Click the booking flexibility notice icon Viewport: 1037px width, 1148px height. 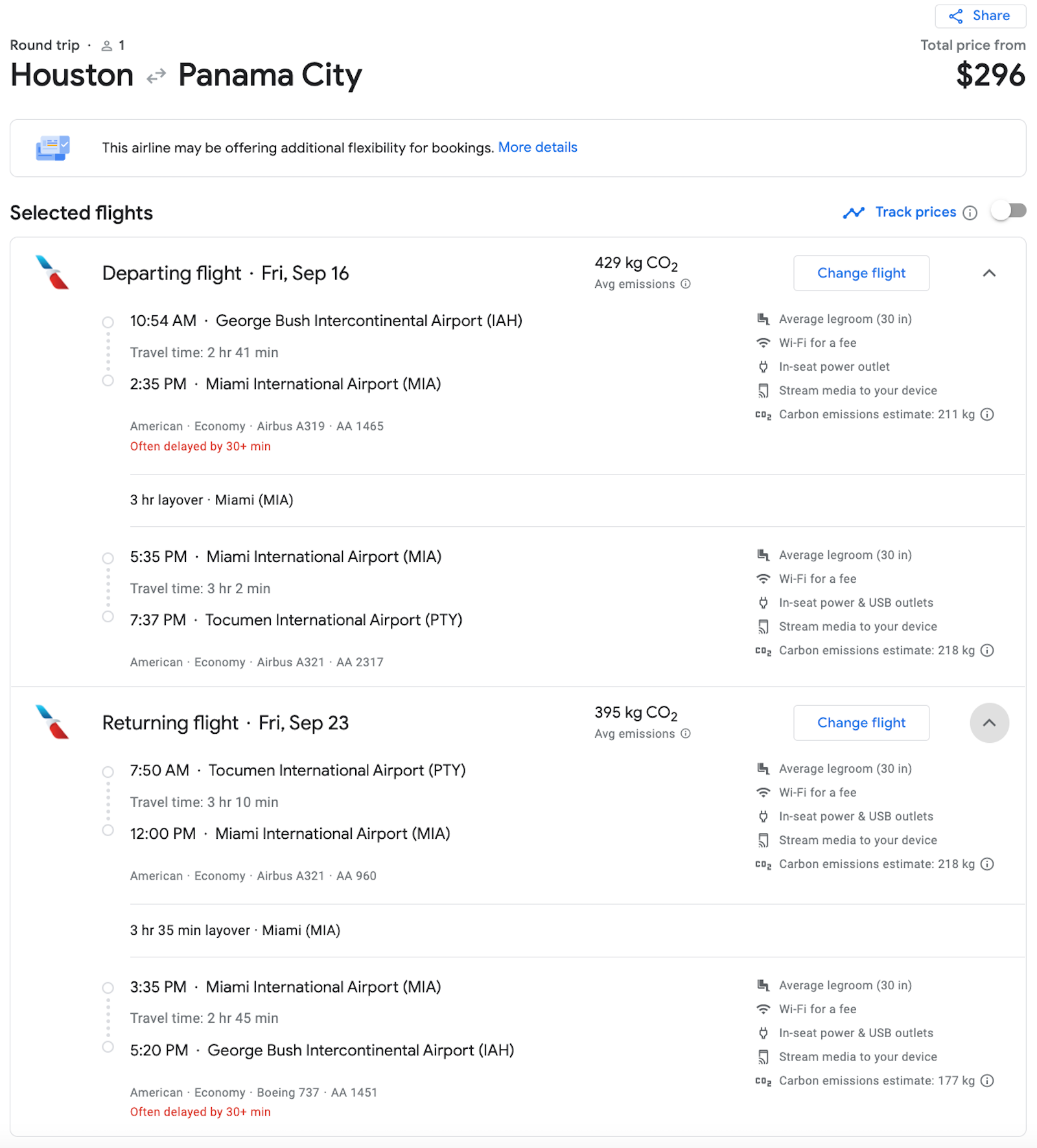[52, 148]
